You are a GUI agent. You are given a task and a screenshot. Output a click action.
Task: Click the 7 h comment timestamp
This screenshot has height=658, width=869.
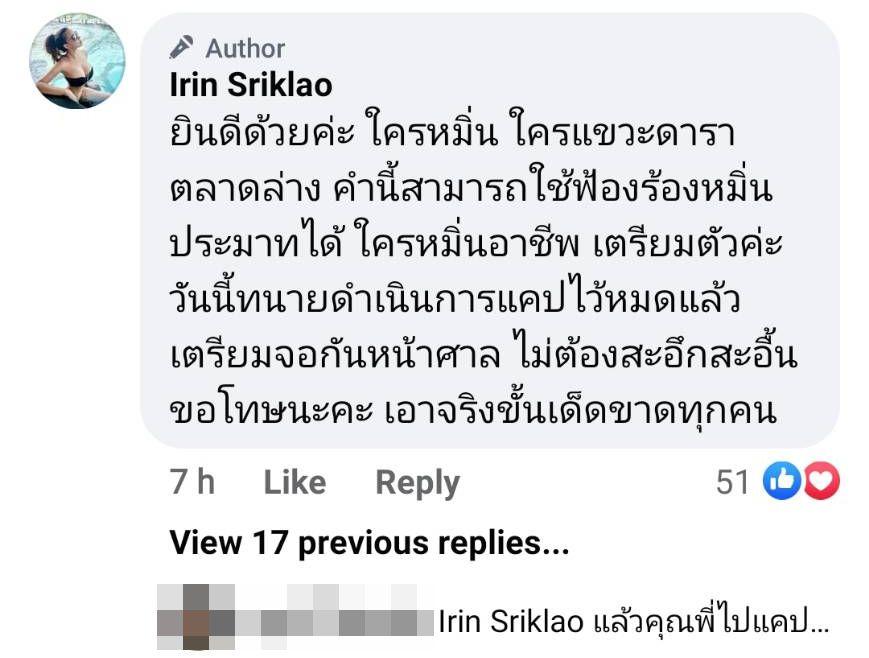pos(192,483)
